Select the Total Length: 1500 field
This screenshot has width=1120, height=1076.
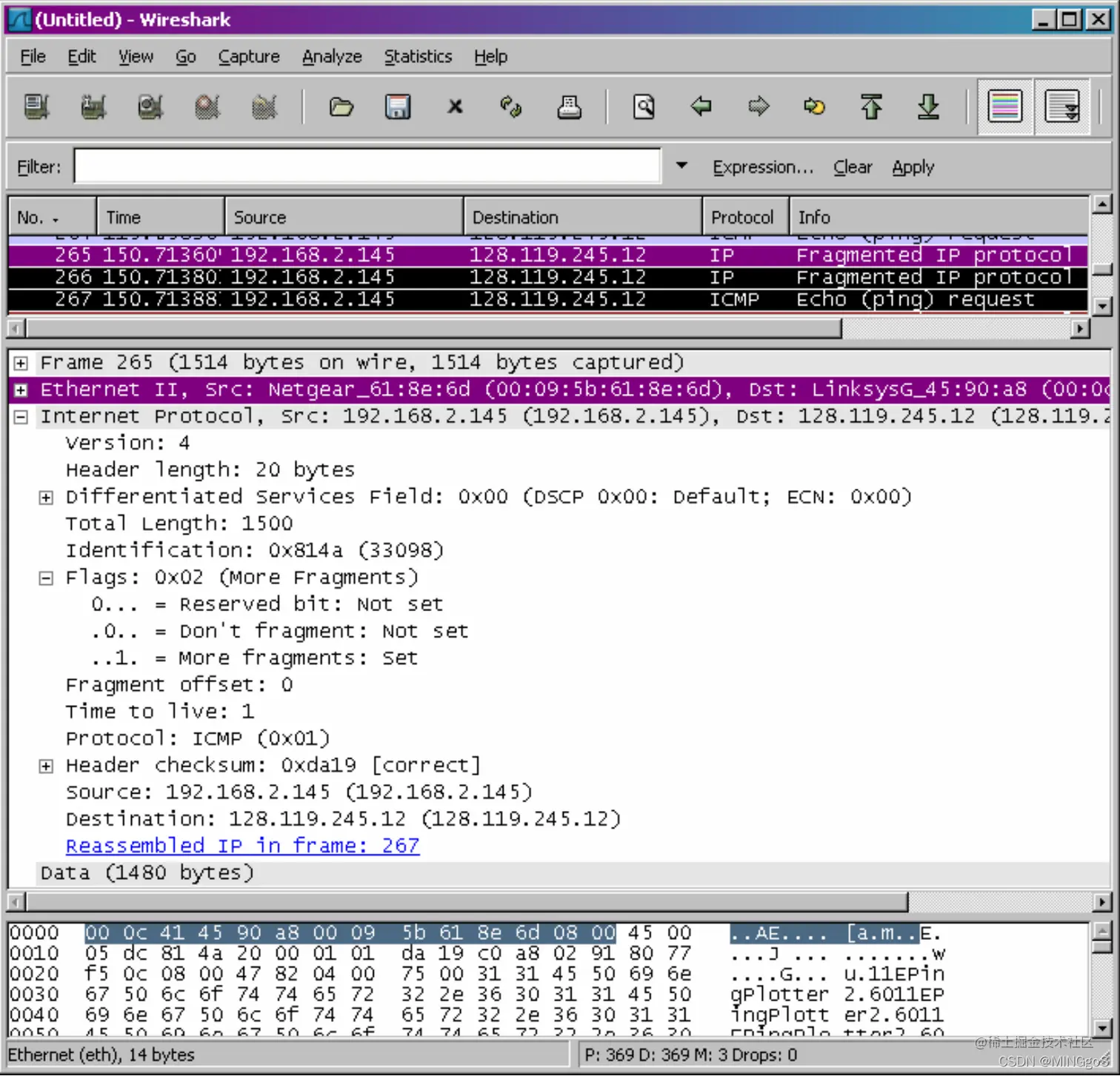179,524
